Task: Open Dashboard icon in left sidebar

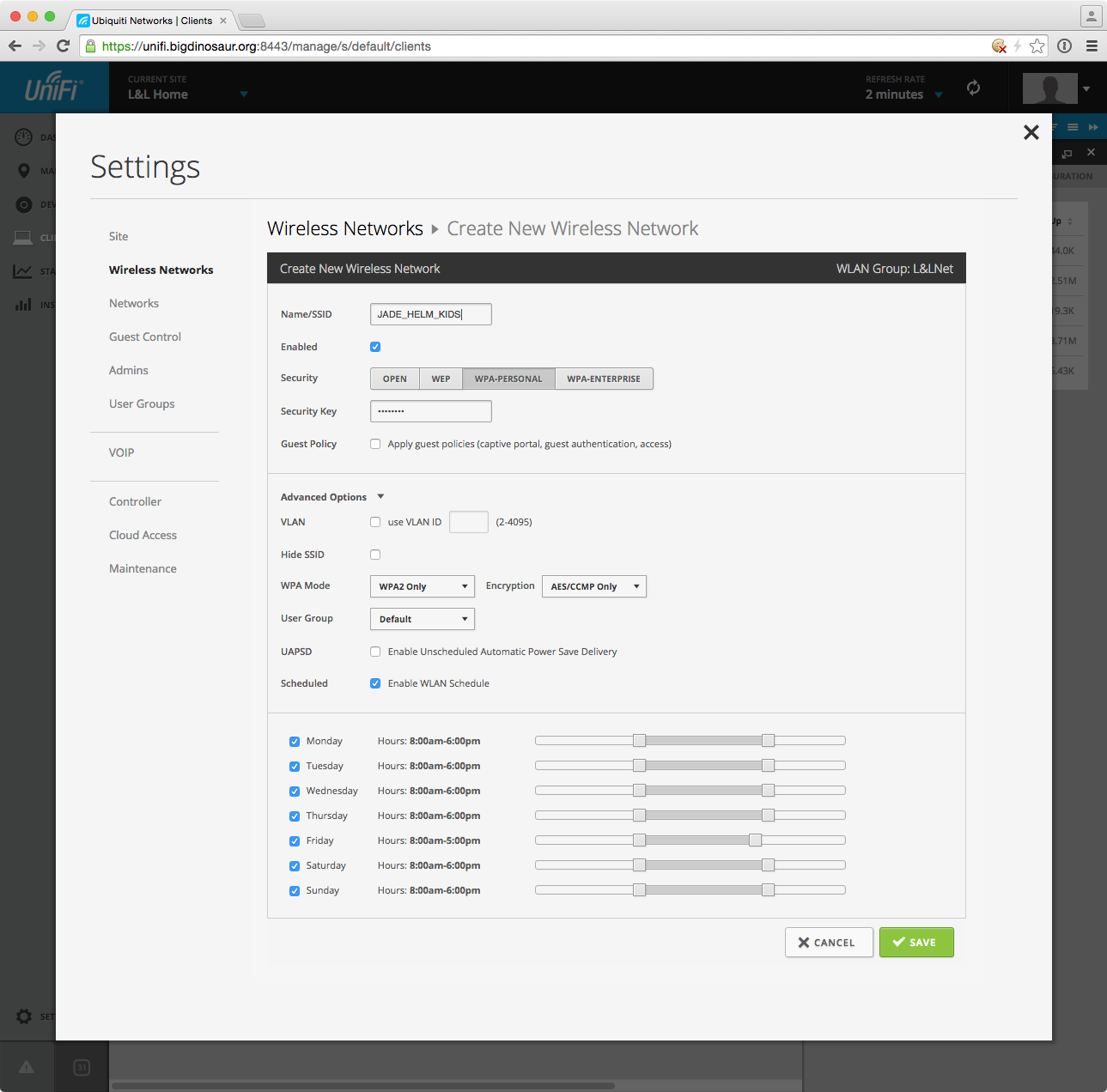Action: (24, 137)
